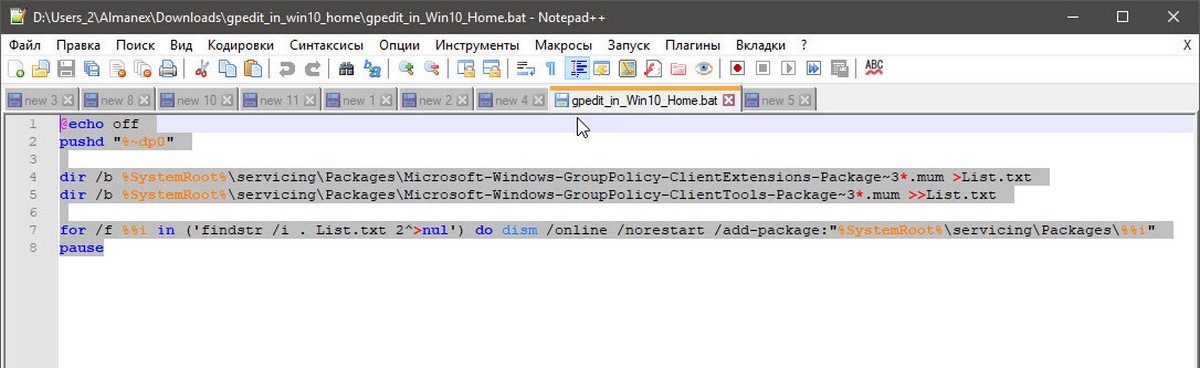The width and height of the screenshot is (1200, 368).
Task: Cut selection with scissors icon
Action: pyautogui.click(x=202, y=69)
